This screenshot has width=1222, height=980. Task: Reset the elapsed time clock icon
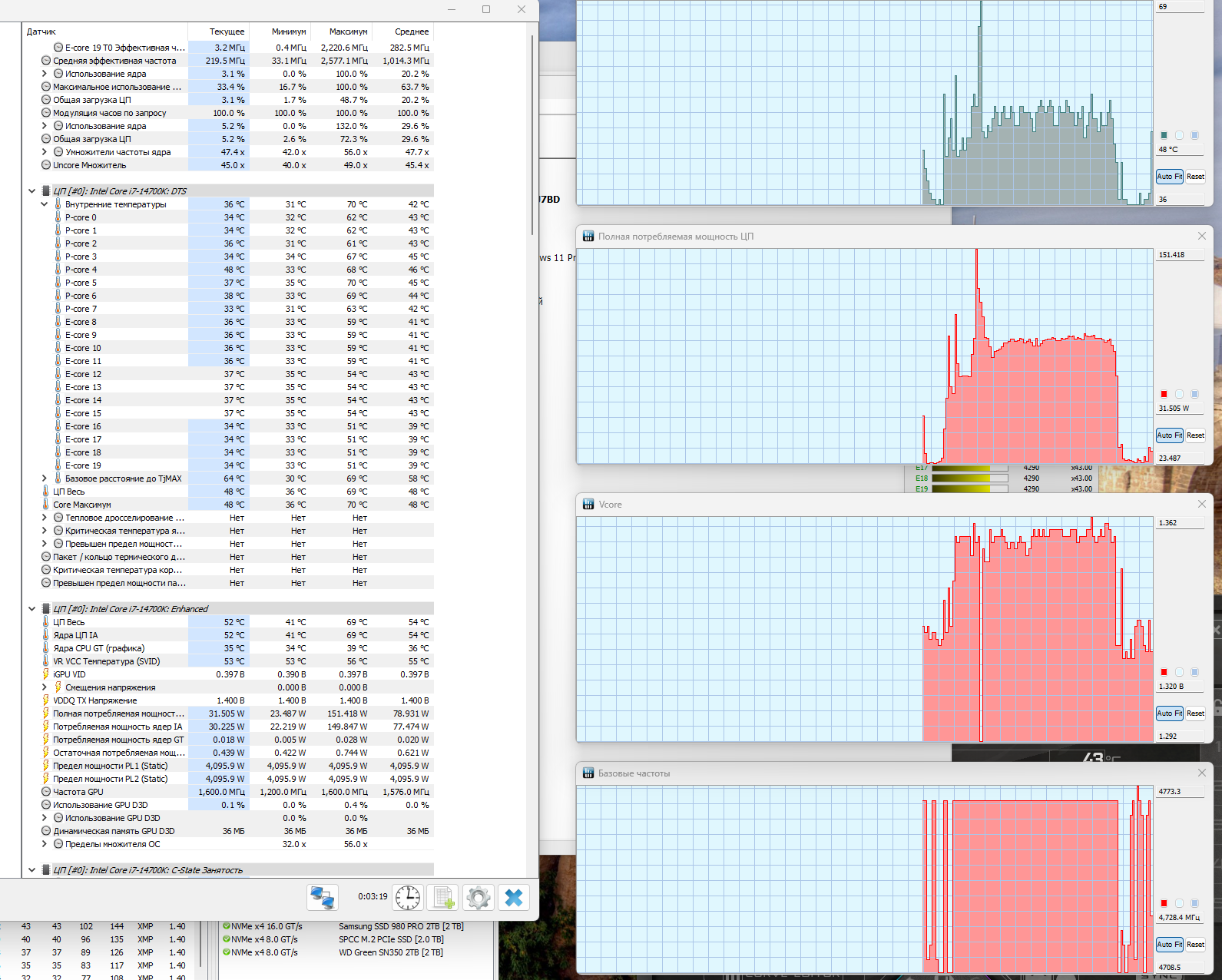pyautogui.click(x=408, y=897)
